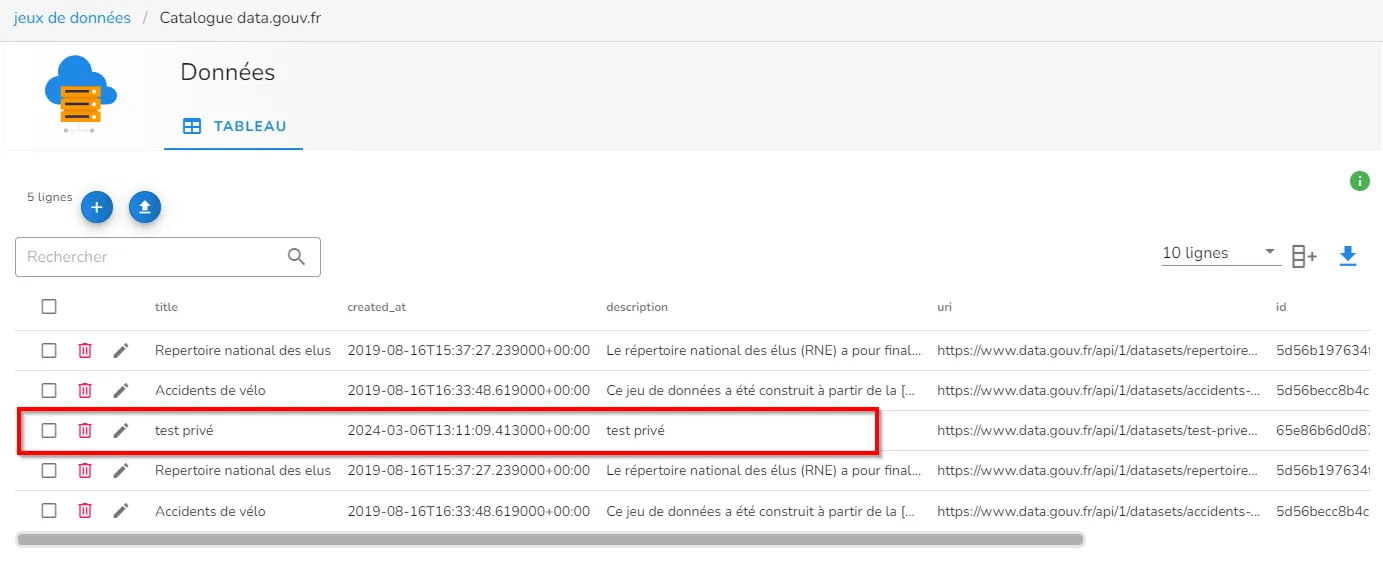The image size is (1383, 561).
Task: Go to the jeux de données breadcrumb
Action: click(72, 18)
